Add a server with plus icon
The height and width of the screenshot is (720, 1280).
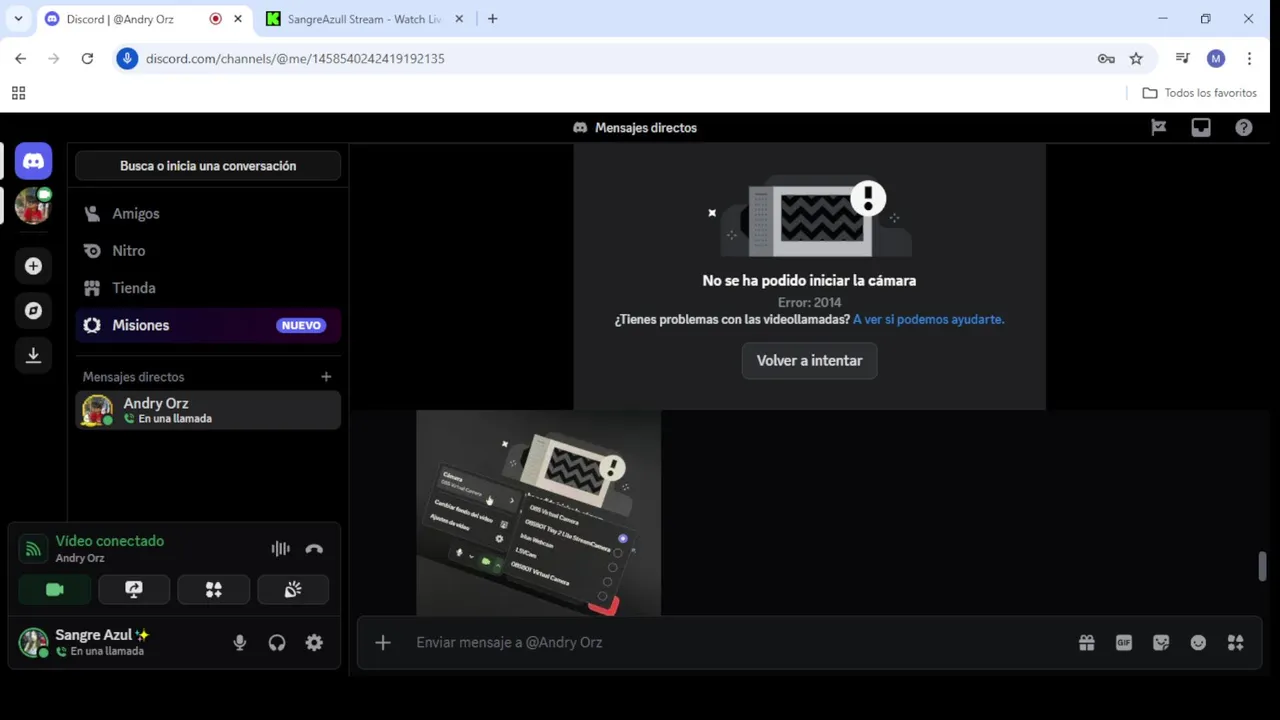(33, 266)
